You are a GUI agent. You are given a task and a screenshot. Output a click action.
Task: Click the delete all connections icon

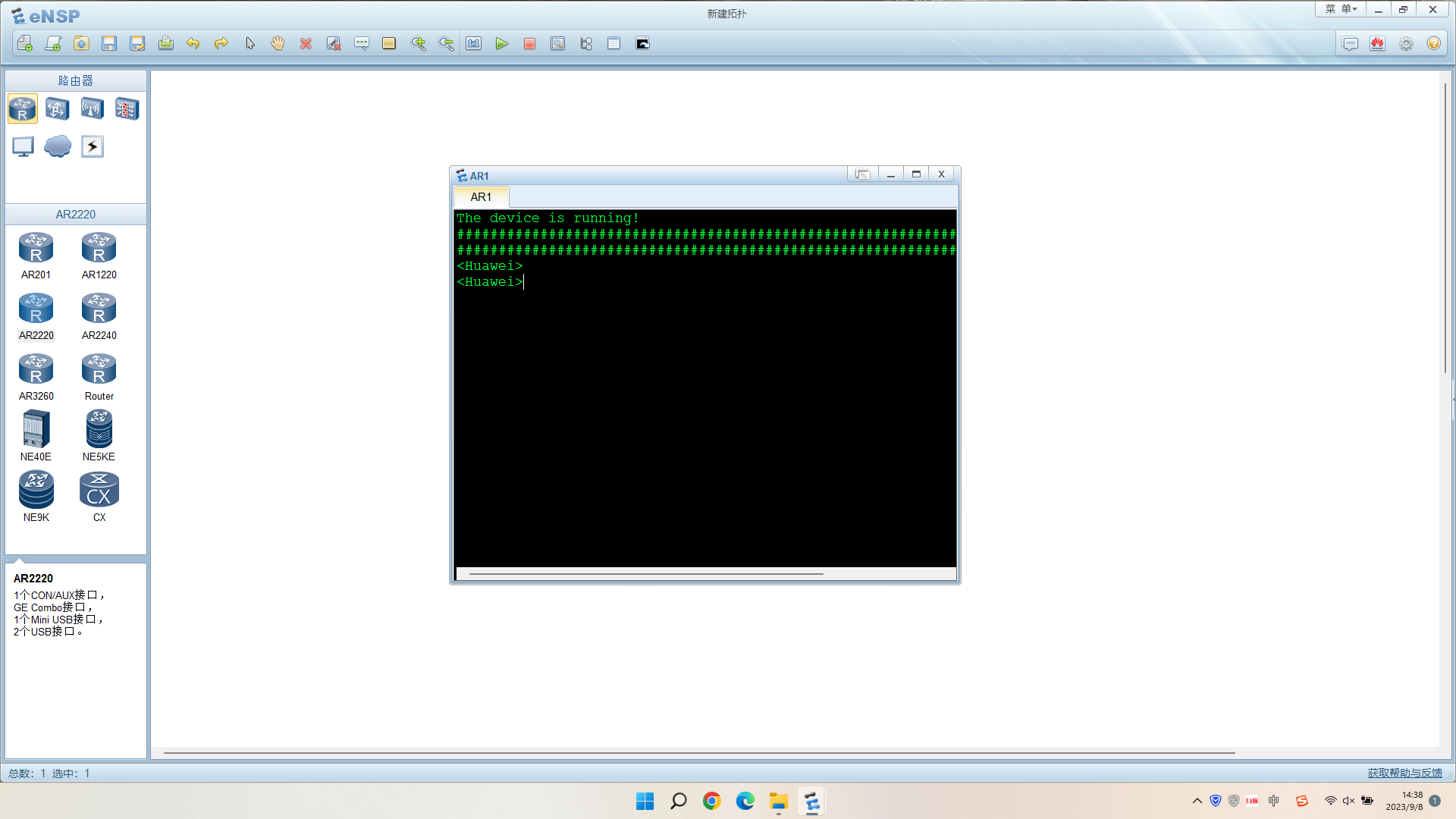pyautogui.click(x=334, y=44)
